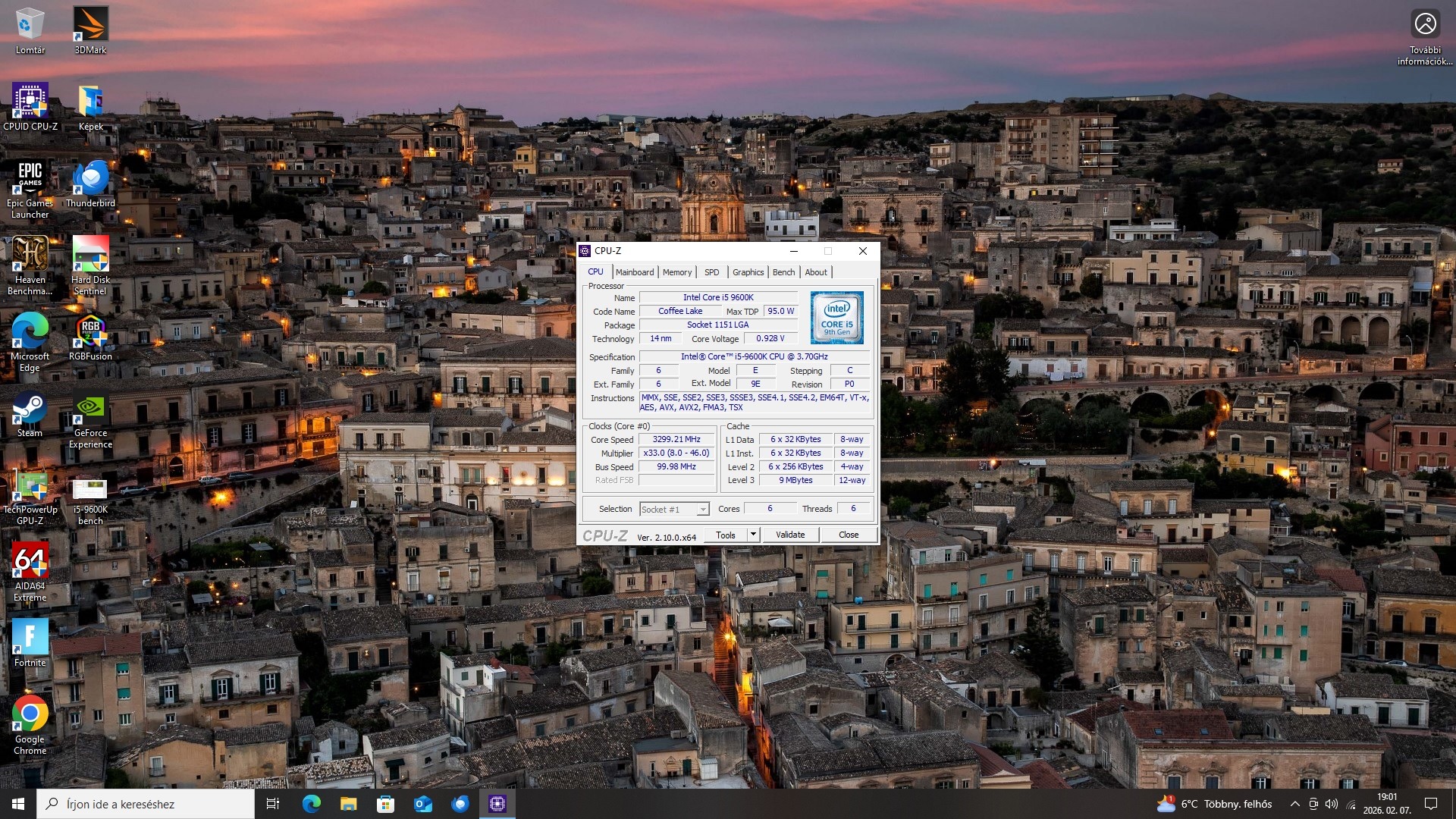Show hidden system tray icons chevron

point(1294,804)
